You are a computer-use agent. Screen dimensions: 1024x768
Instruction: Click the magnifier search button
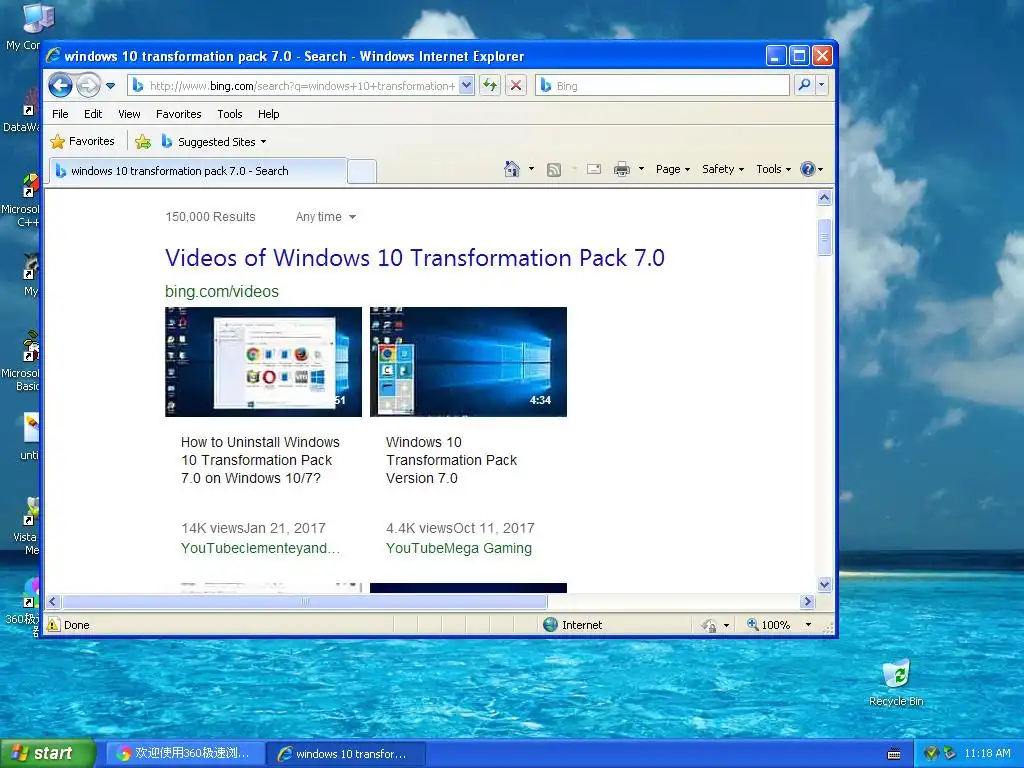click(x=805, y=85)
